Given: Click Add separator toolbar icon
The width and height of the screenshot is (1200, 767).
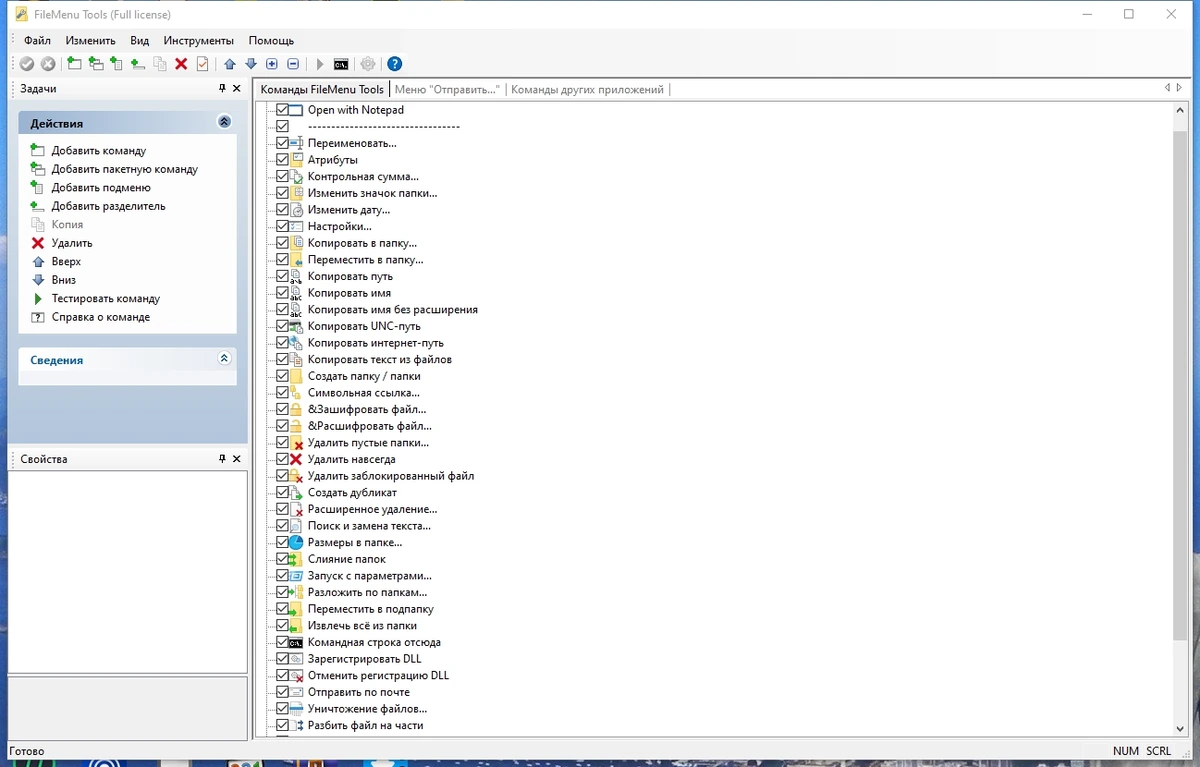Looking at the screenshot, I should pos(138,64).
